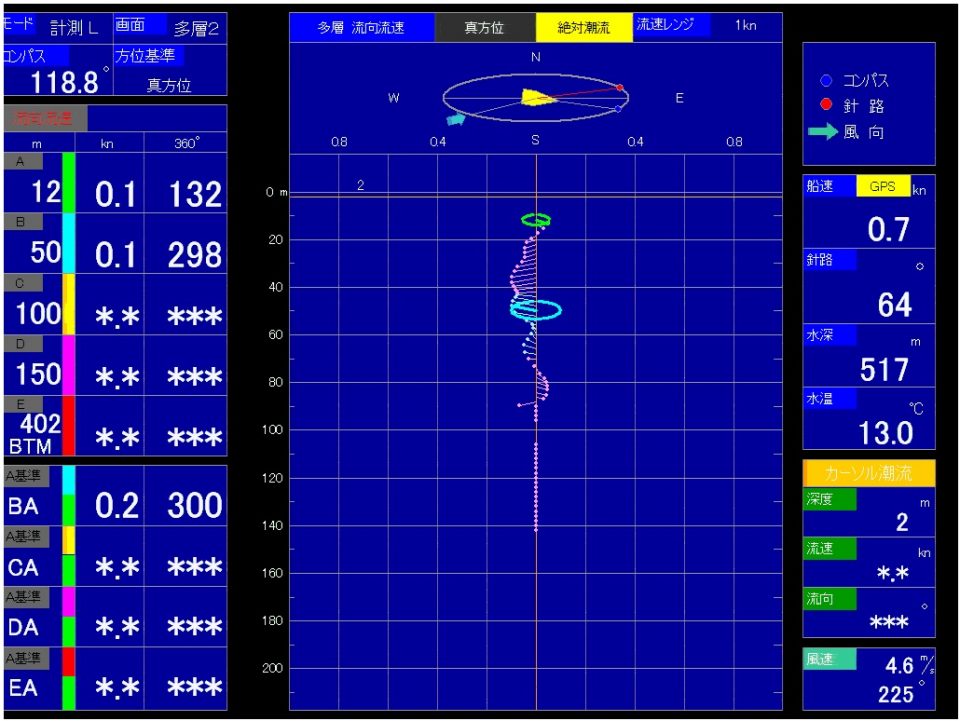Click the water temperature value 13.0
This screenshot has height=721, width=960.
pyautogui.click(x=886, y=433)
